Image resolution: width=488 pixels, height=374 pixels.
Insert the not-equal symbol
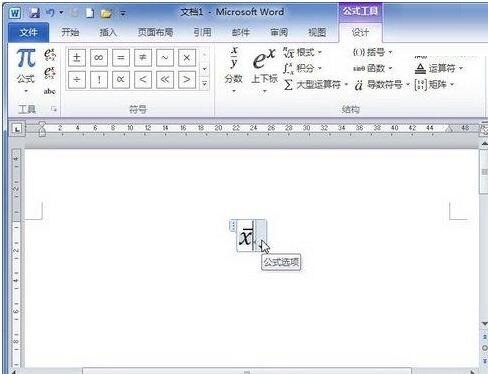(143, 58)
